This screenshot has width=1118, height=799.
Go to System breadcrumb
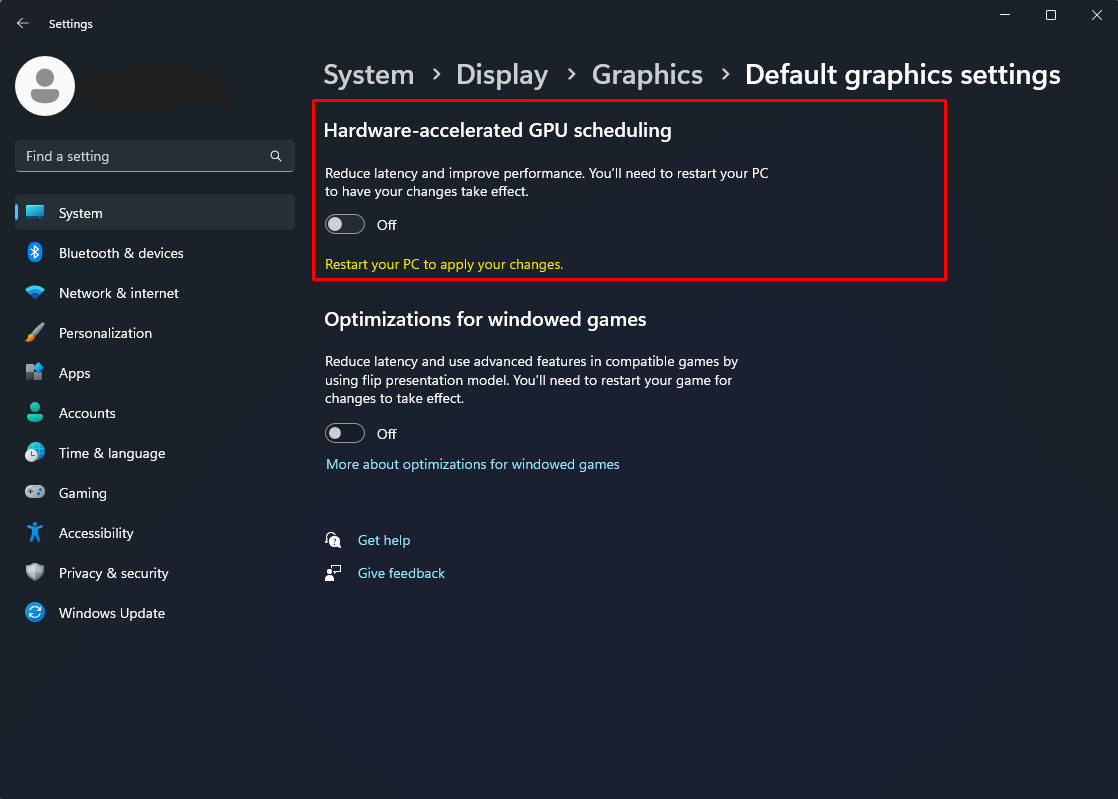(368, 75)
